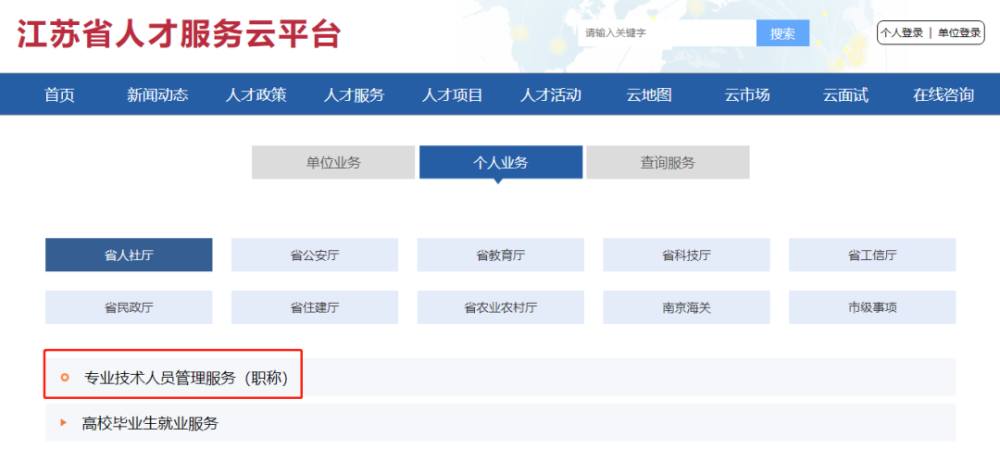1000x449 pixels.
Task: Expand 专业技术人员管理服务（职称） section
Action: [501, 378]
